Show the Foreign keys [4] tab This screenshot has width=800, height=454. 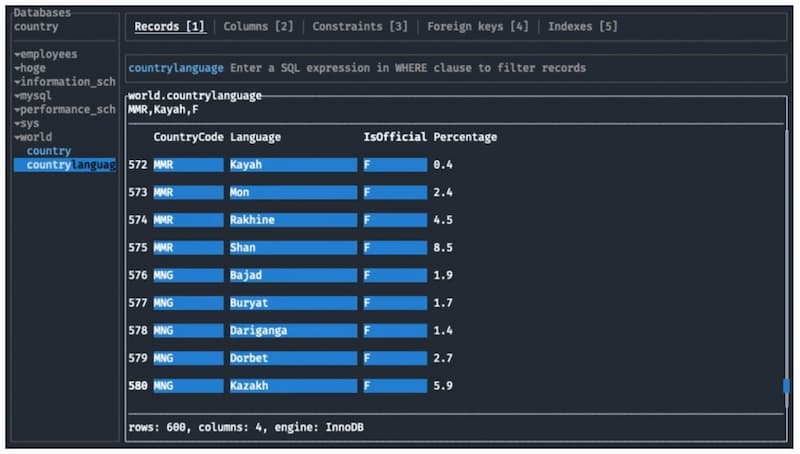point(478,27)
